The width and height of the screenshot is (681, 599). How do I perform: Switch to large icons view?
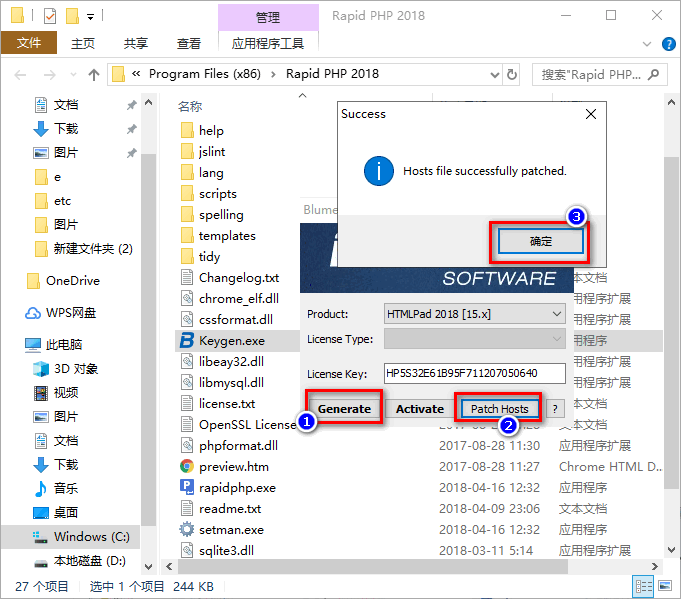click(665, 586)
